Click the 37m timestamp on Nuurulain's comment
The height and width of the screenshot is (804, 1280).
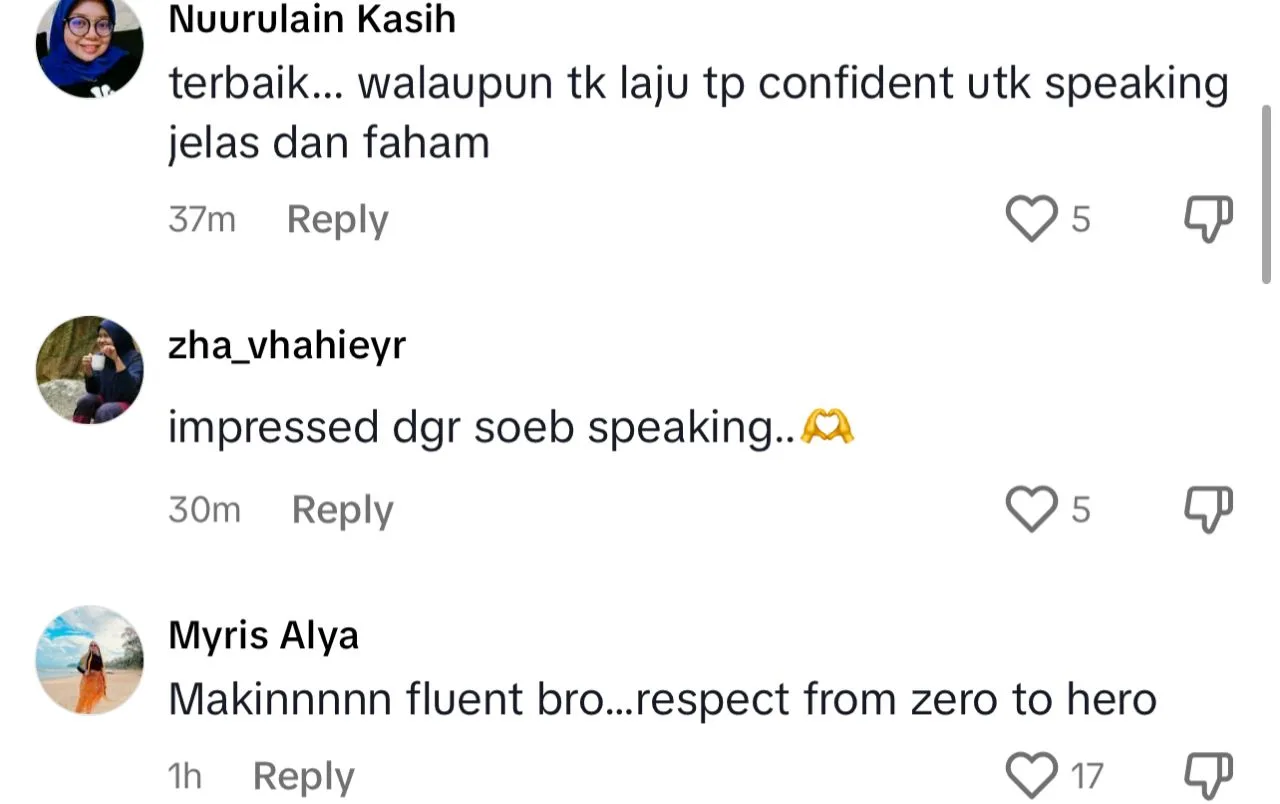(x=202, y=219)
